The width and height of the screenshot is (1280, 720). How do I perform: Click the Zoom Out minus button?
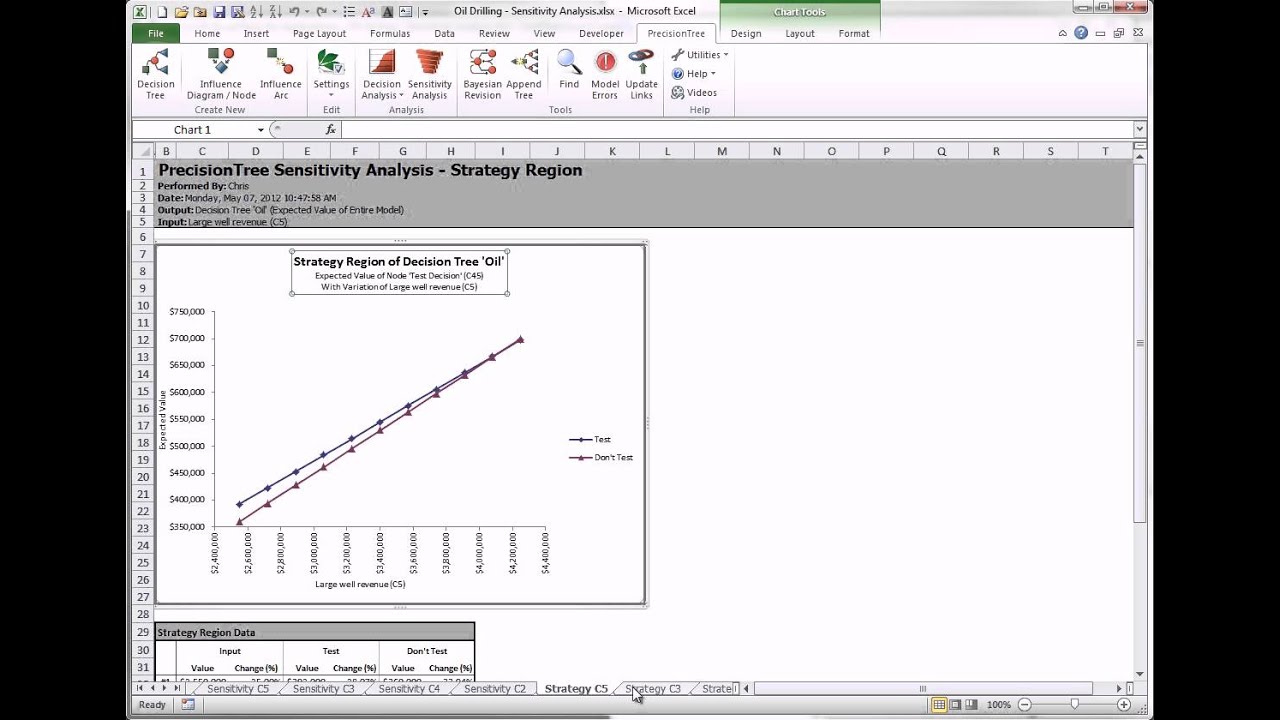(x=1025, y=705)
